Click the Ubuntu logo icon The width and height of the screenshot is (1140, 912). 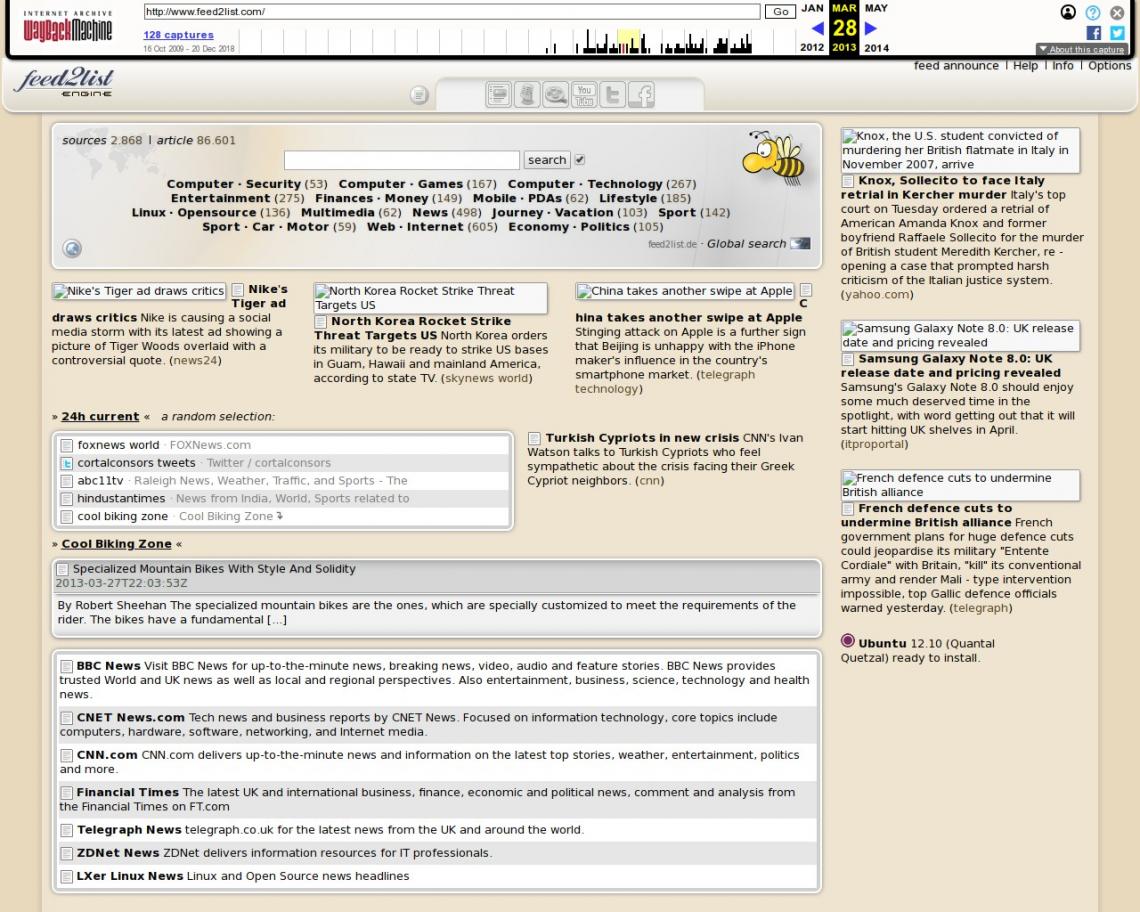pos(848,641)
